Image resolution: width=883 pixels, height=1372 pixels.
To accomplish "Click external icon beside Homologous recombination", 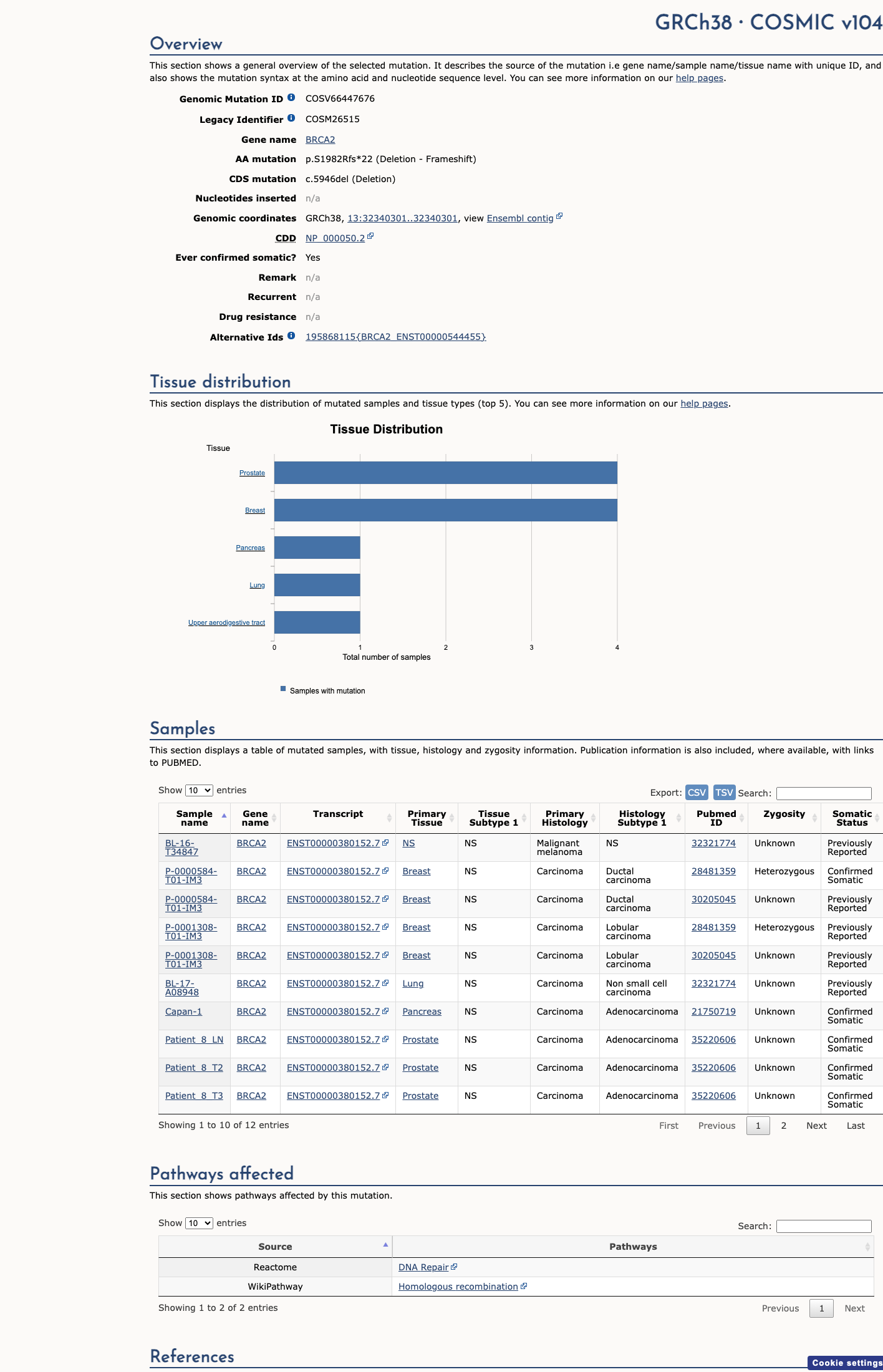I will (524, 1286).
